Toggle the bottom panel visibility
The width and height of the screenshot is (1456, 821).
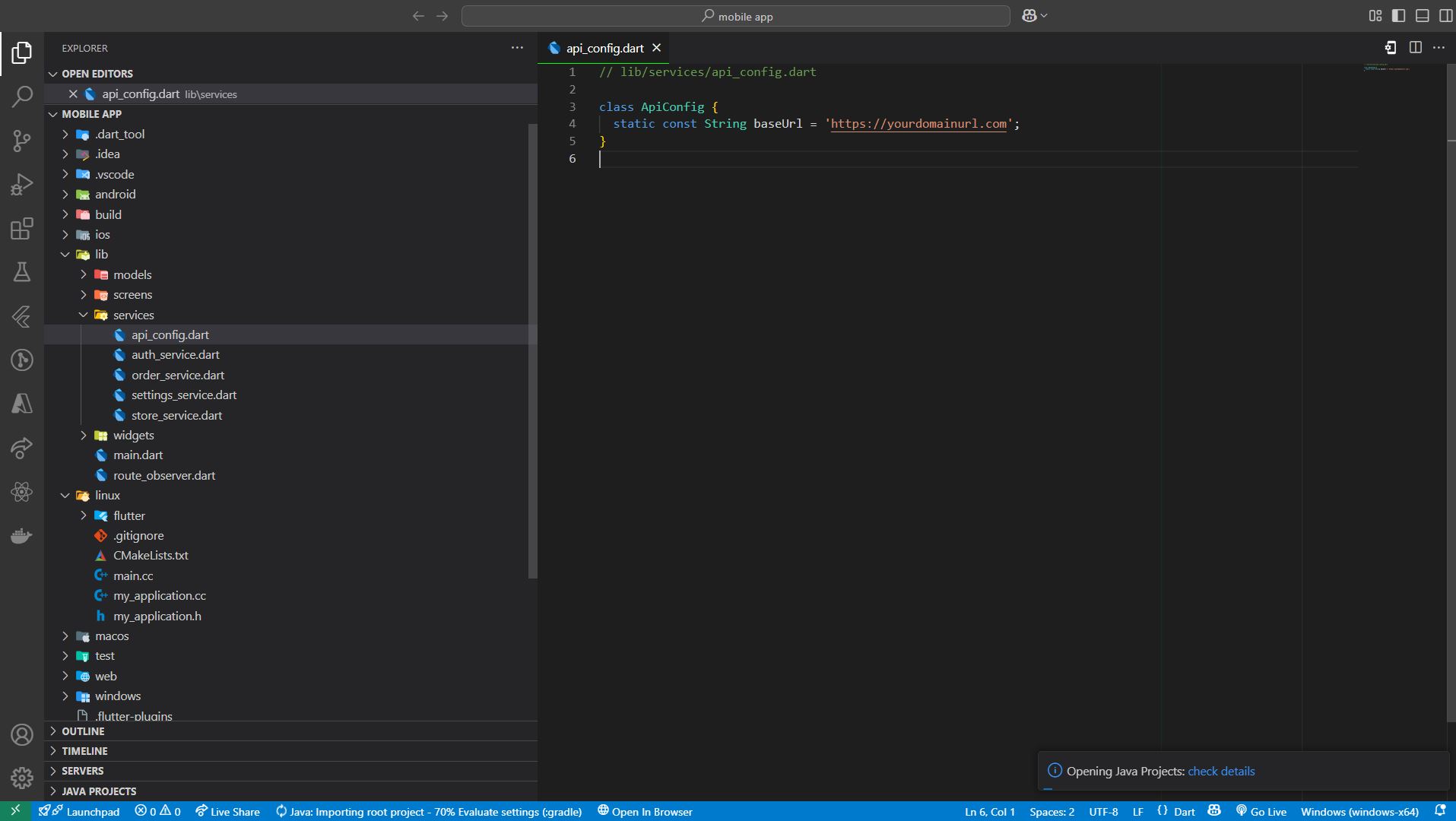[1422, 15]
